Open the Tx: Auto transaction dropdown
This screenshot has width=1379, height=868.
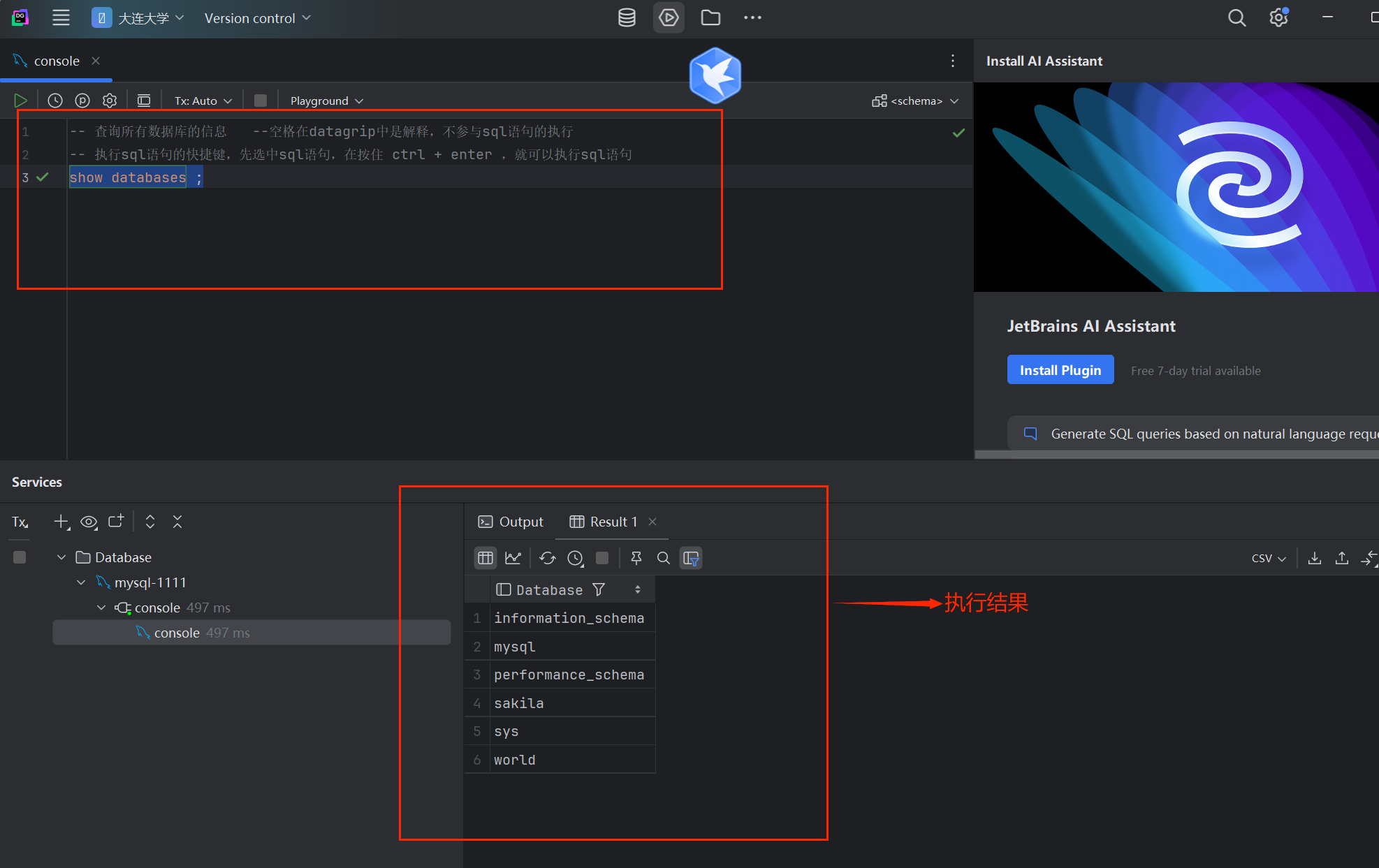pos(203,101)
